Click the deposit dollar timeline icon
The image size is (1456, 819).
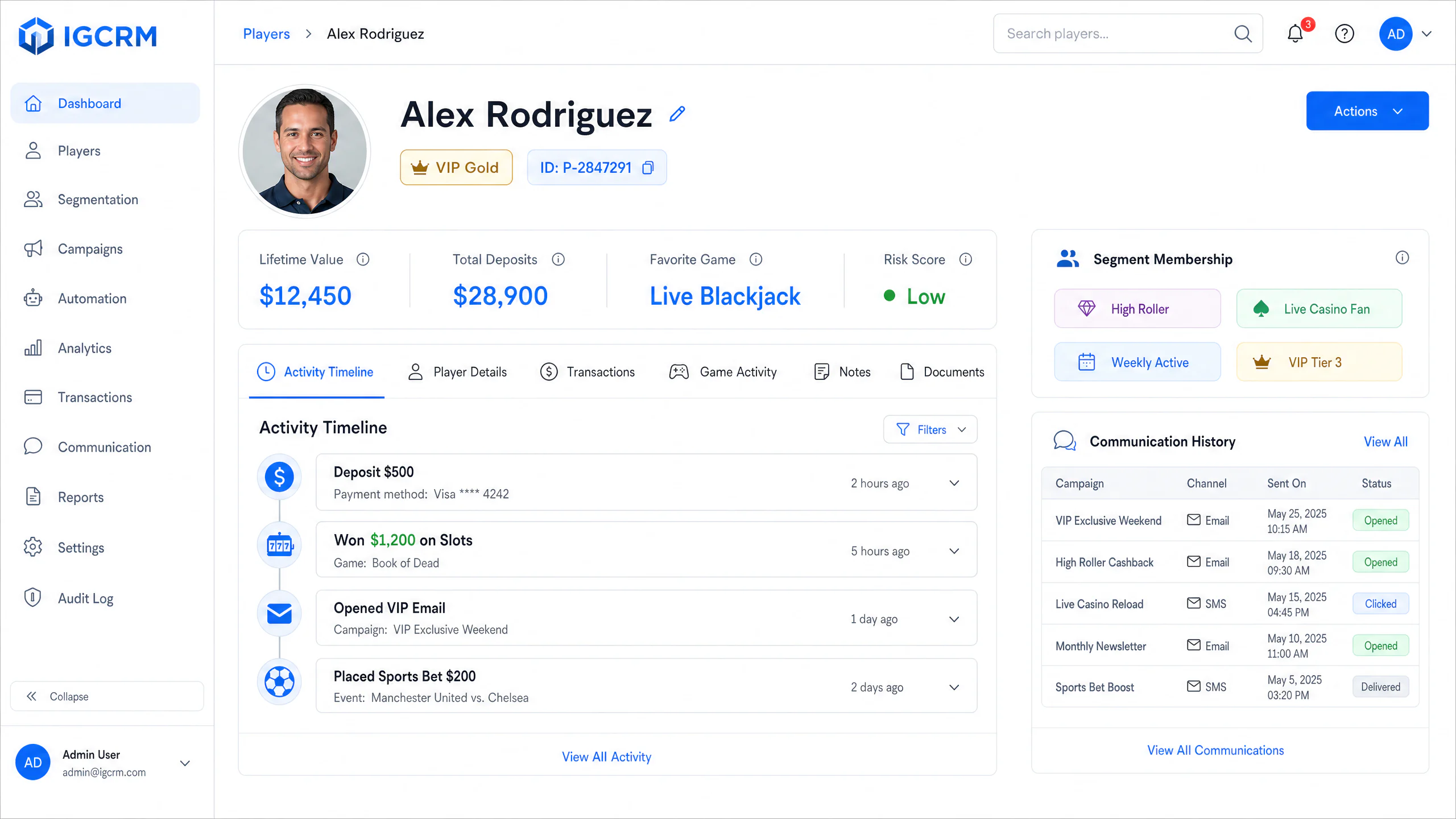[279, 477]
